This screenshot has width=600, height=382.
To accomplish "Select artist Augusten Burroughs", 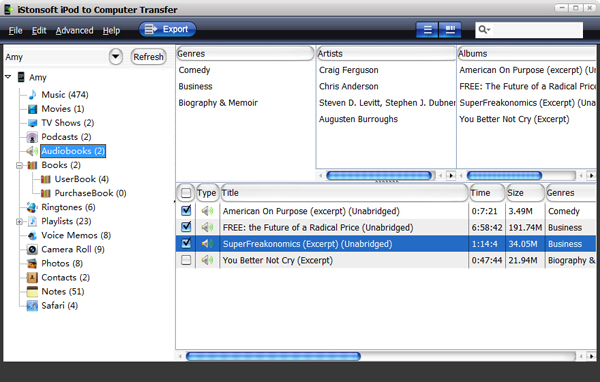I will click(x=359, y=119).
